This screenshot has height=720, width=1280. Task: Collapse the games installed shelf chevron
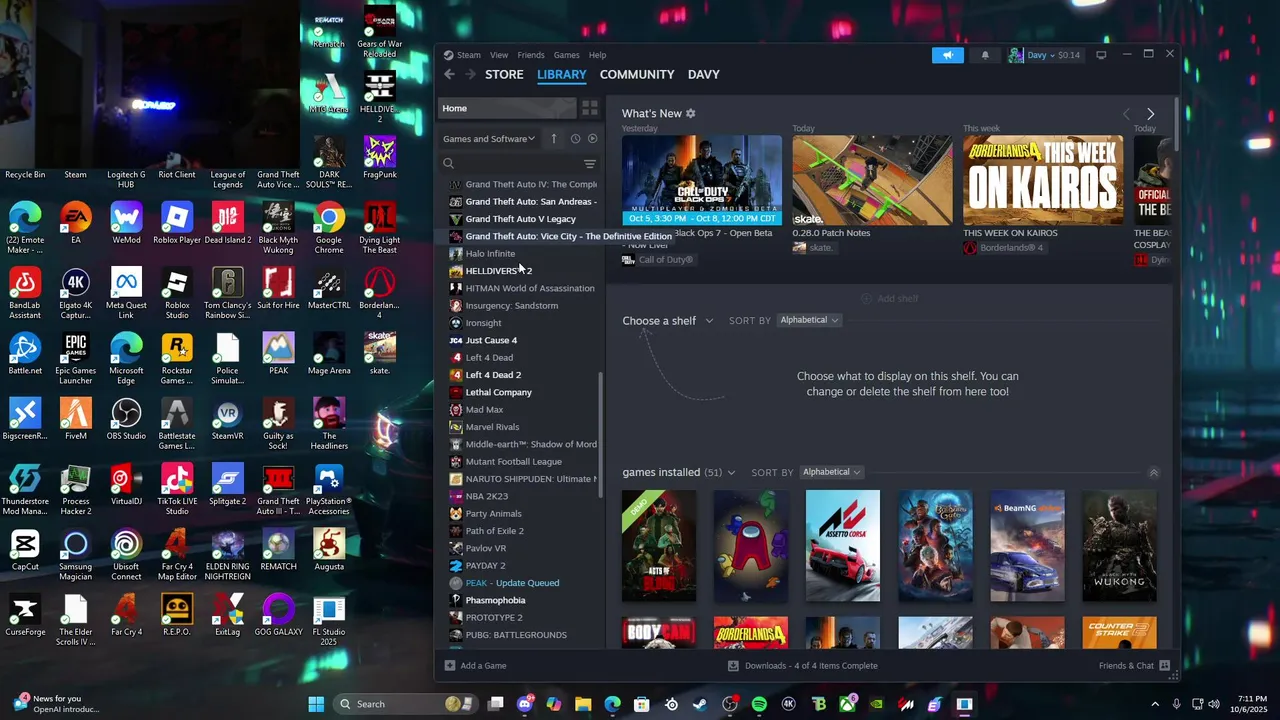[1153, 473]
